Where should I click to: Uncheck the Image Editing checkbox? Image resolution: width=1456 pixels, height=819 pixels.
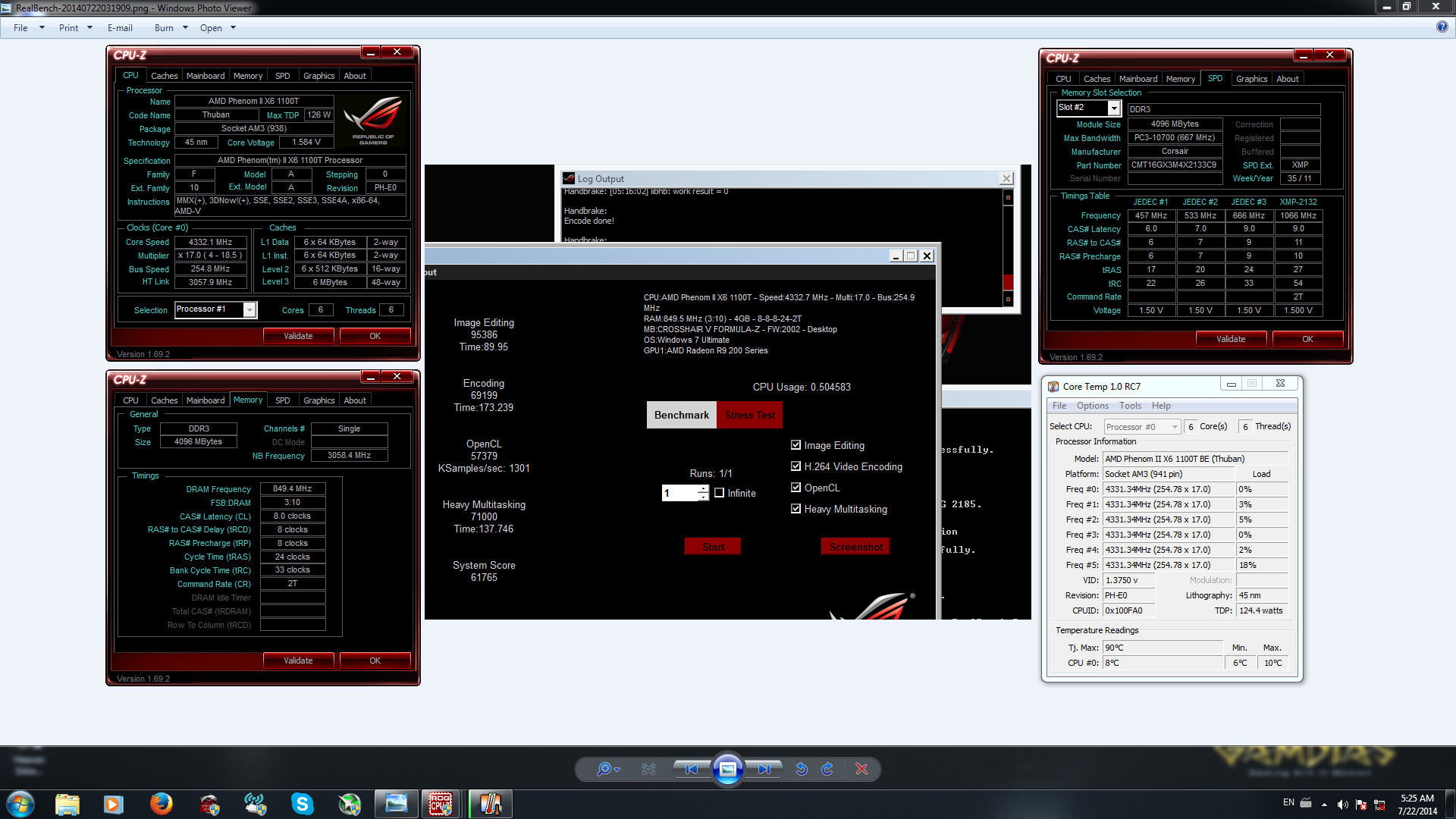coord(795,445)
